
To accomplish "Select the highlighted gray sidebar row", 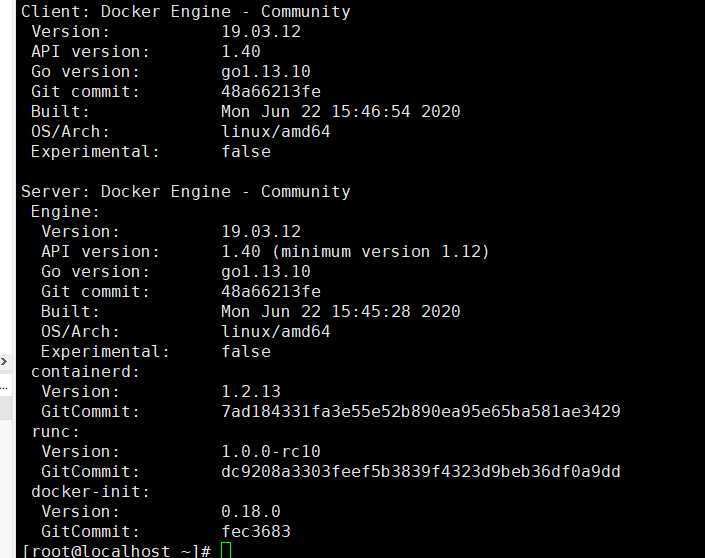I will coord(6,409).
